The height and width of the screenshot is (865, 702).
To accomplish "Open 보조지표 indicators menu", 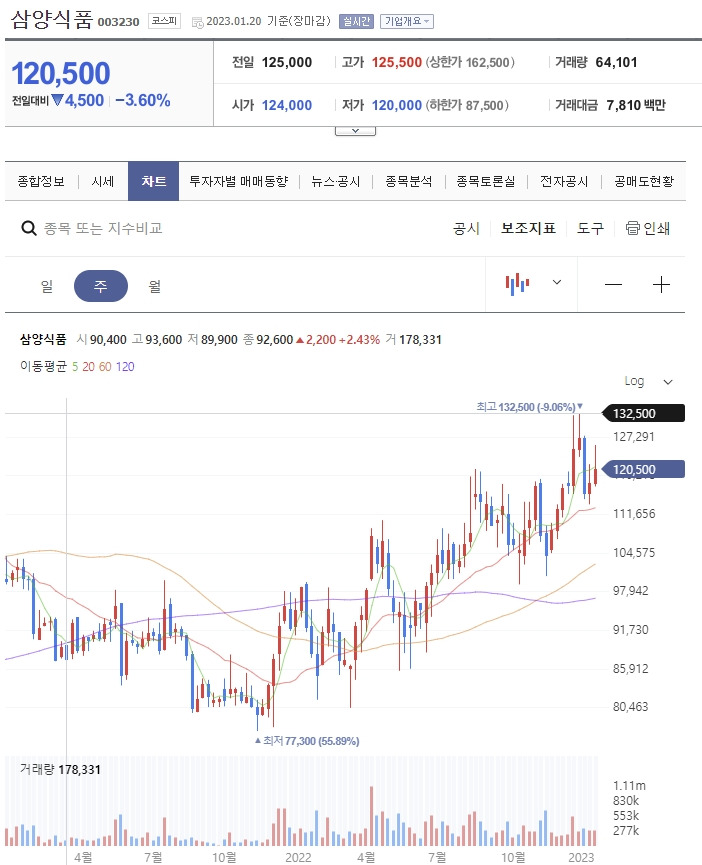I will pyautogui.click(x=528, y=228).
